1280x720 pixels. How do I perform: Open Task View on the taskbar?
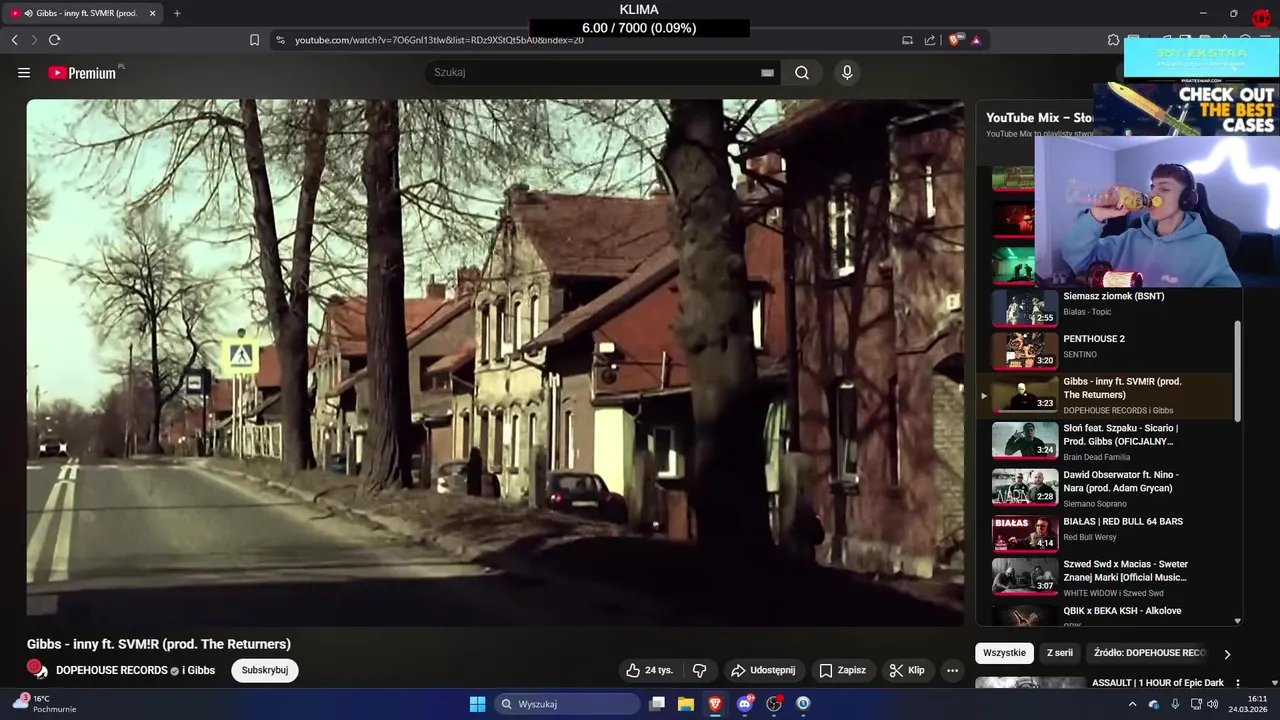tap(657, 704)
